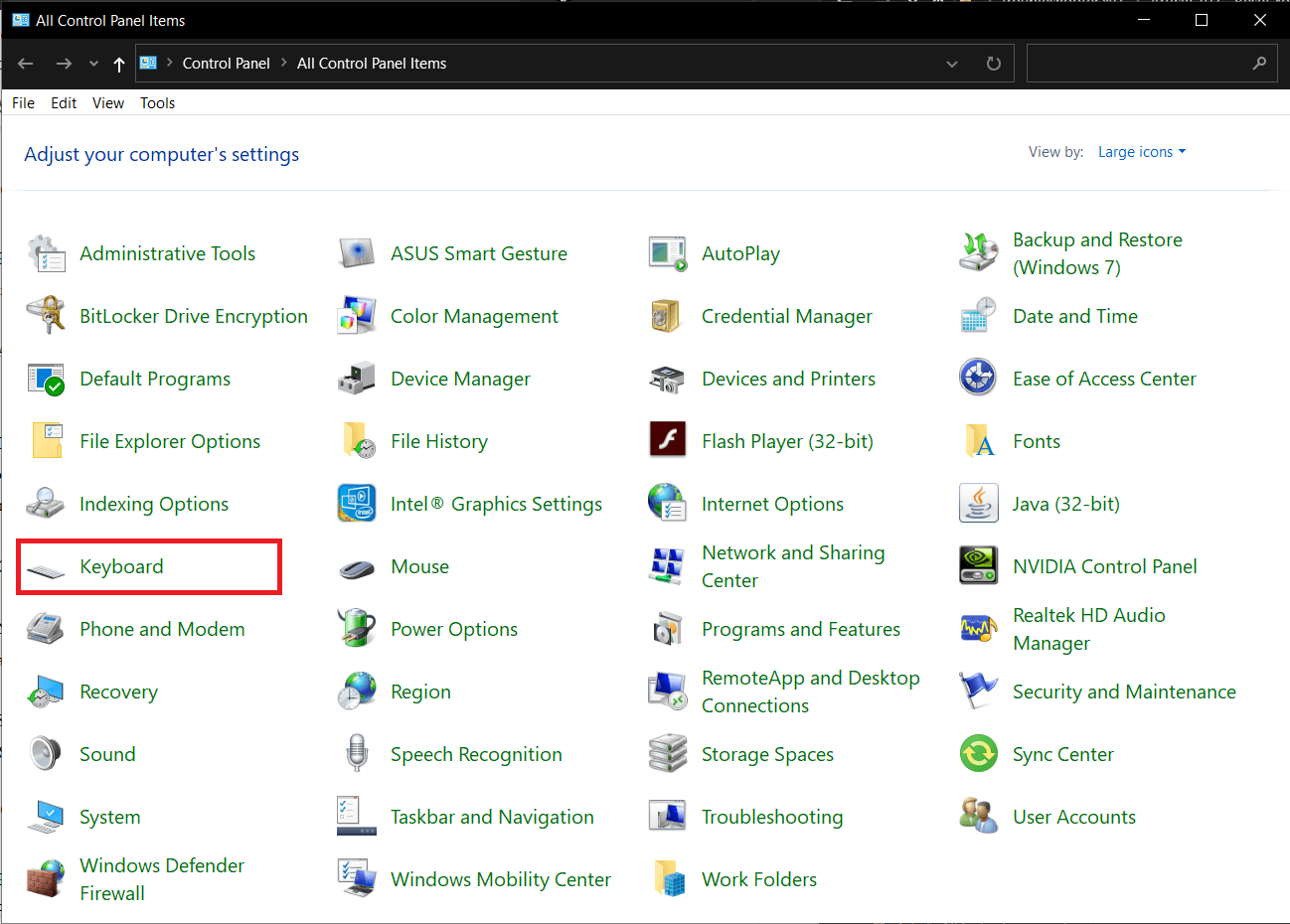The width and height of the screenshot is (1290, 924).
Task: Click the refresh button in the address bar
Action: coord(993,63)
